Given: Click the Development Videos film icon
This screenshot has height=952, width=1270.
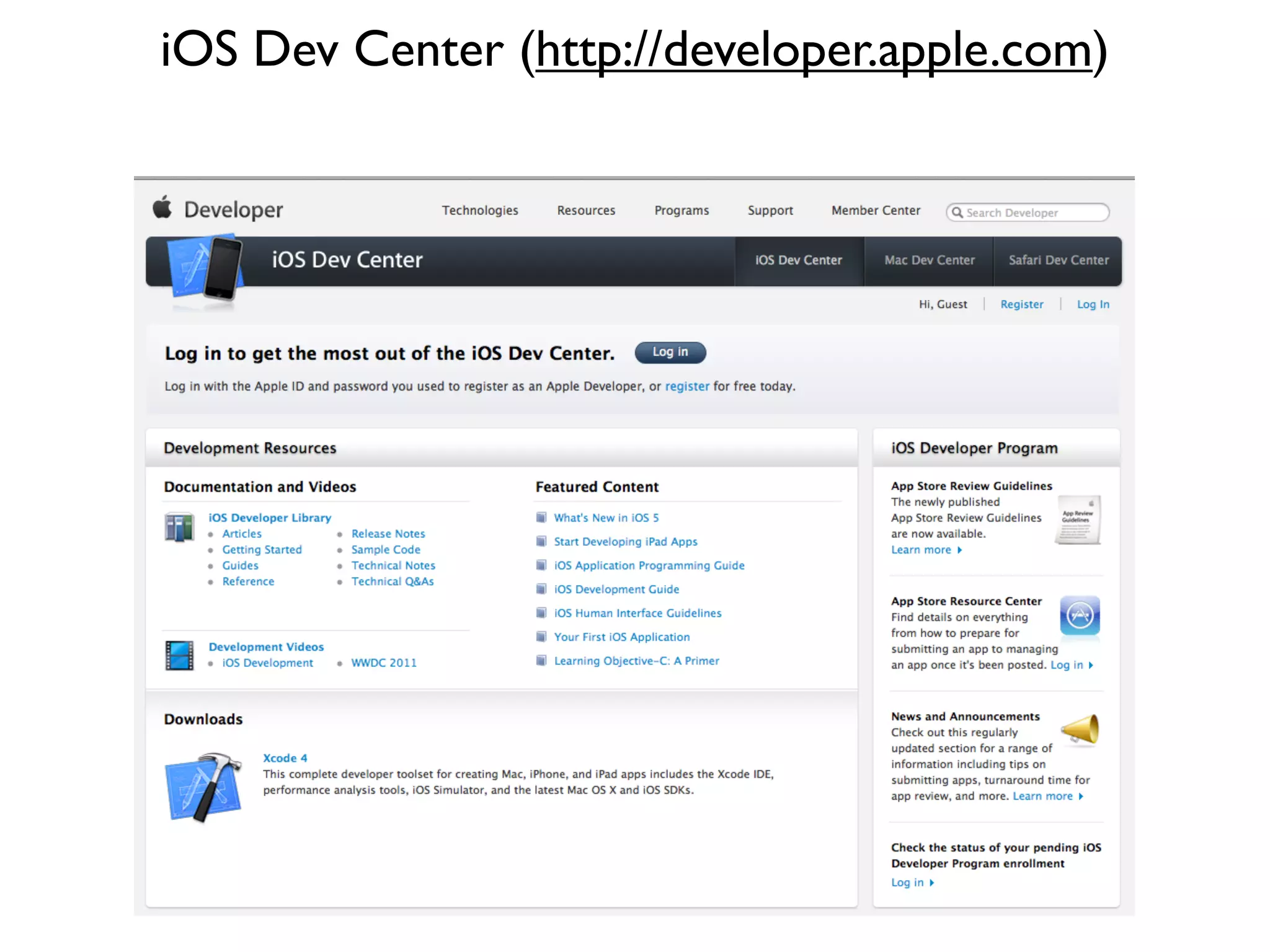Looking at the screenshot, I should click(180, 655).
